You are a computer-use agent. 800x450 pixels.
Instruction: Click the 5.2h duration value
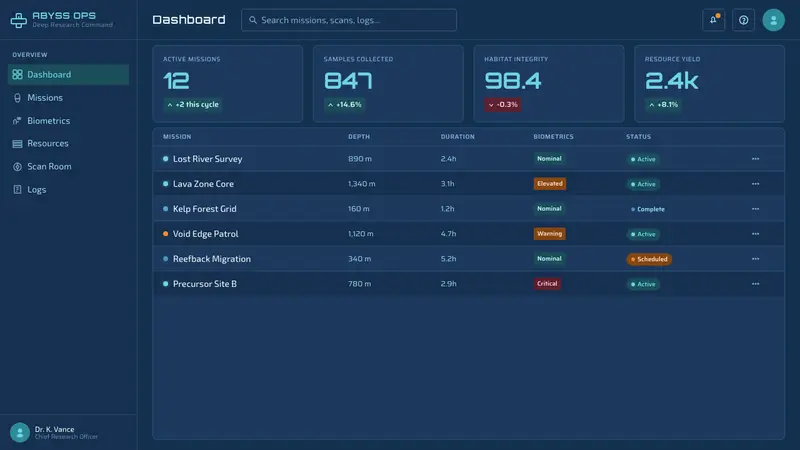pyautogui.click(x=448, y=259)
